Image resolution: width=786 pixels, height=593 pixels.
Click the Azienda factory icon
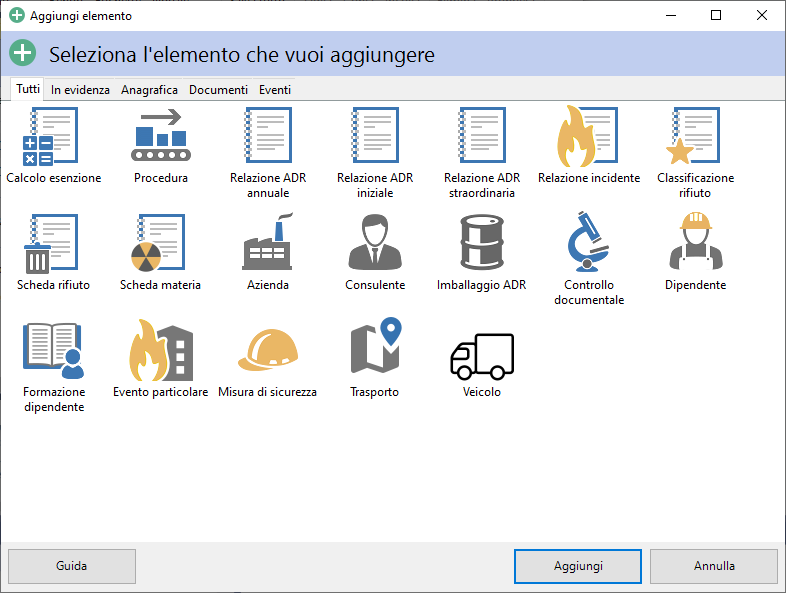point(268,244)
